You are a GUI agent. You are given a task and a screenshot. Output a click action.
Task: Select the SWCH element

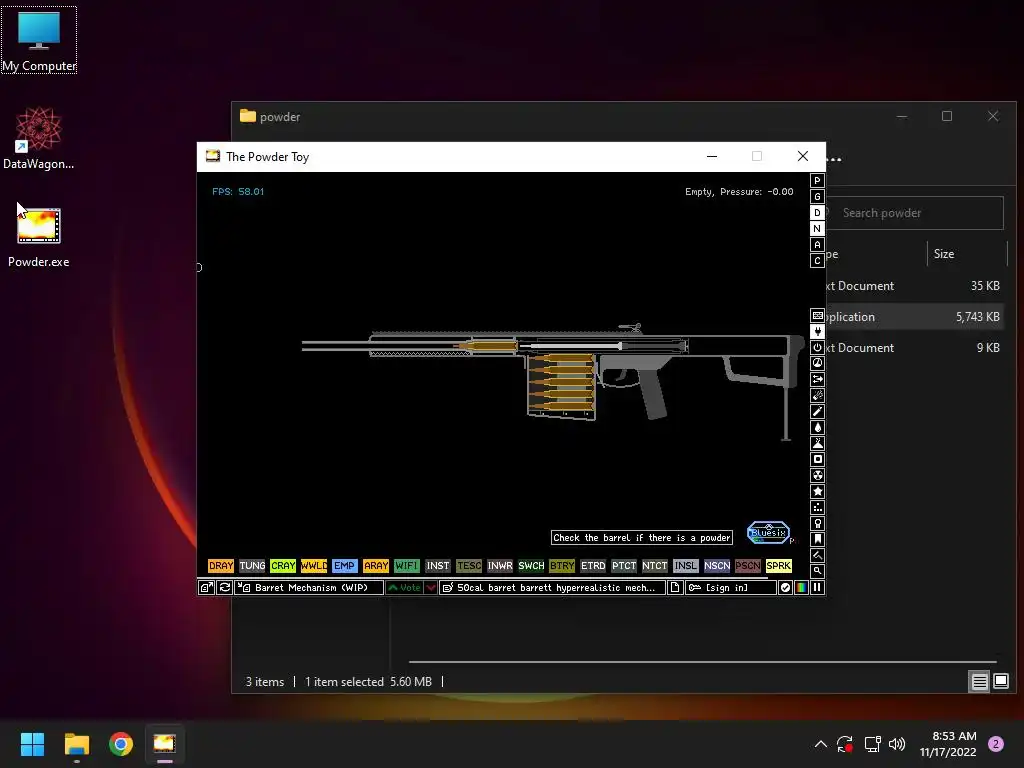coord(531,566)
